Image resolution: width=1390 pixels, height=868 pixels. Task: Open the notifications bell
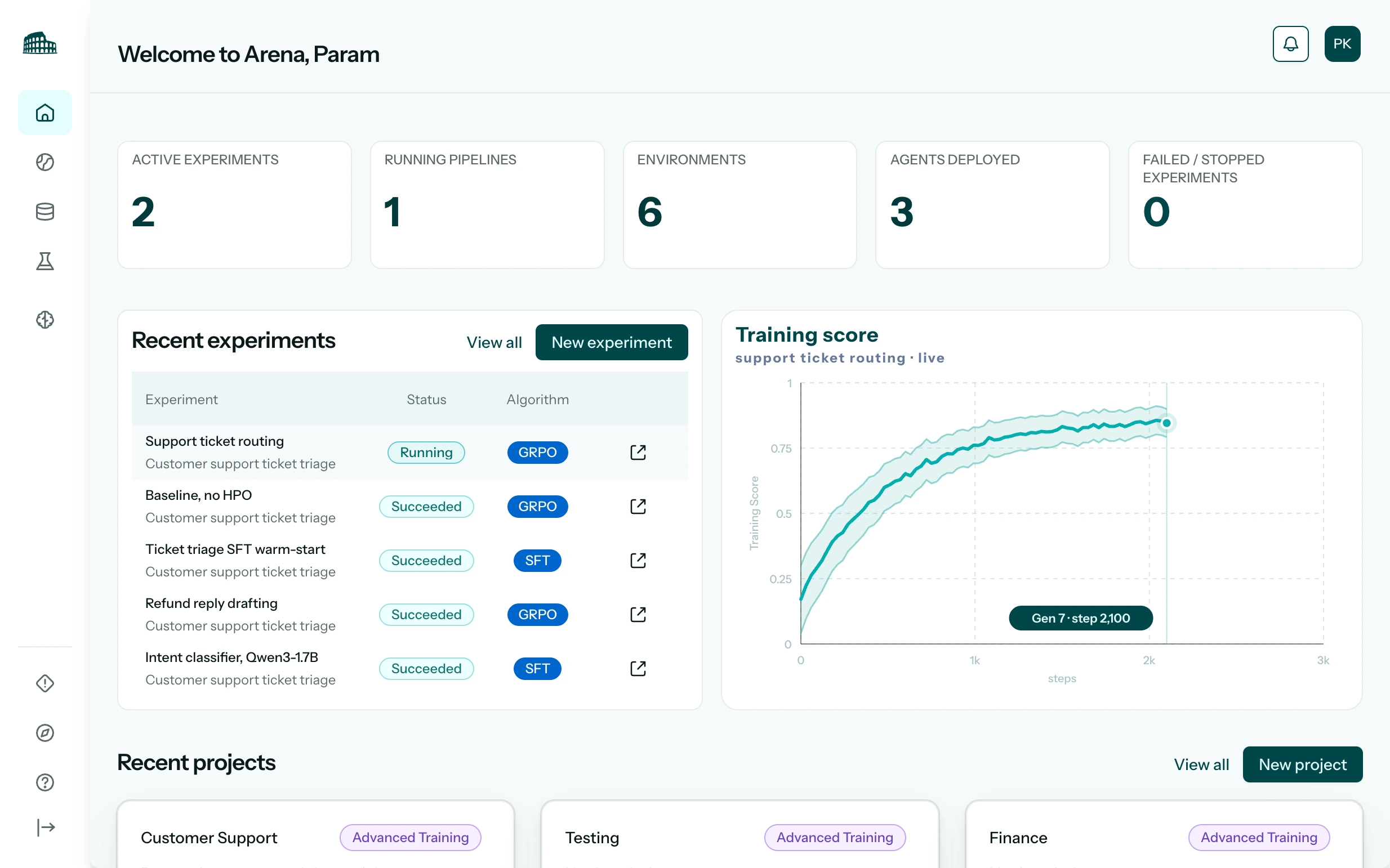[x=1291, y=44]
